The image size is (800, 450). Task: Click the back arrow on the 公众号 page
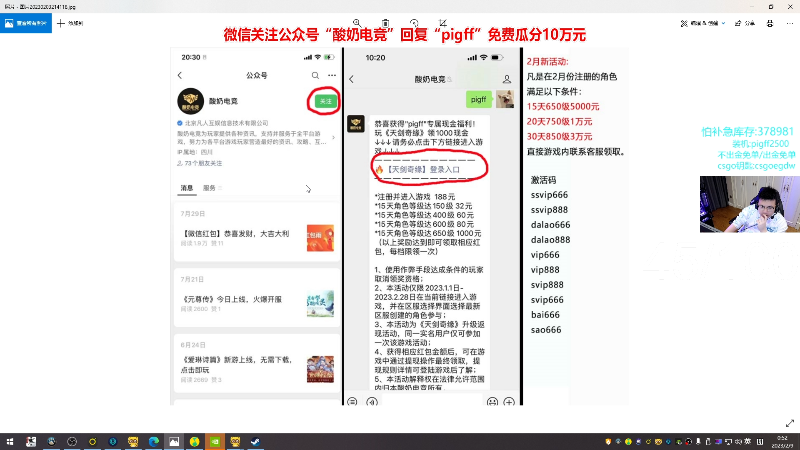pyautogui.click(x=180, y=76)
